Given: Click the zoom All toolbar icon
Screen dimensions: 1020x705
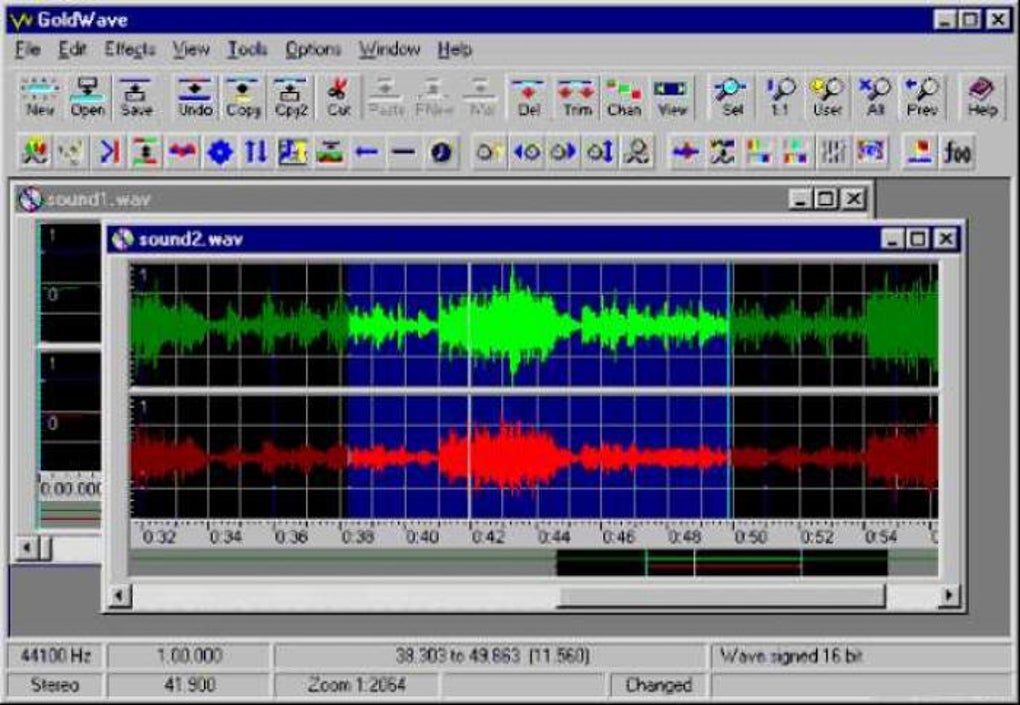Looking at the screenshot, I should pos(874,97).
